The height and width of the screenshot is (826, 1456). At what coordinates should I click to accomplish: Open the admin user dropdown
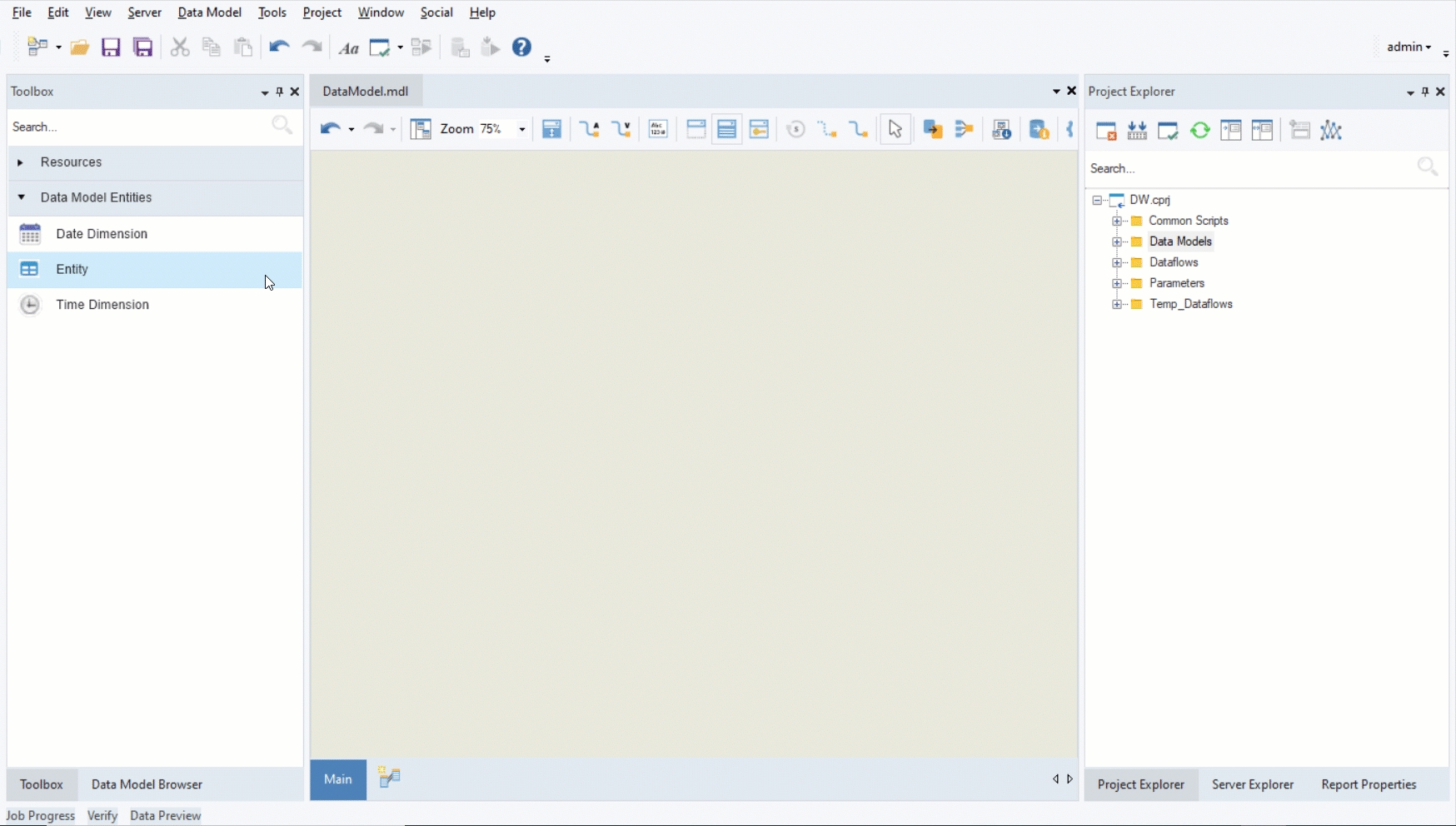pyautogui.click(x=1409, y=47)
